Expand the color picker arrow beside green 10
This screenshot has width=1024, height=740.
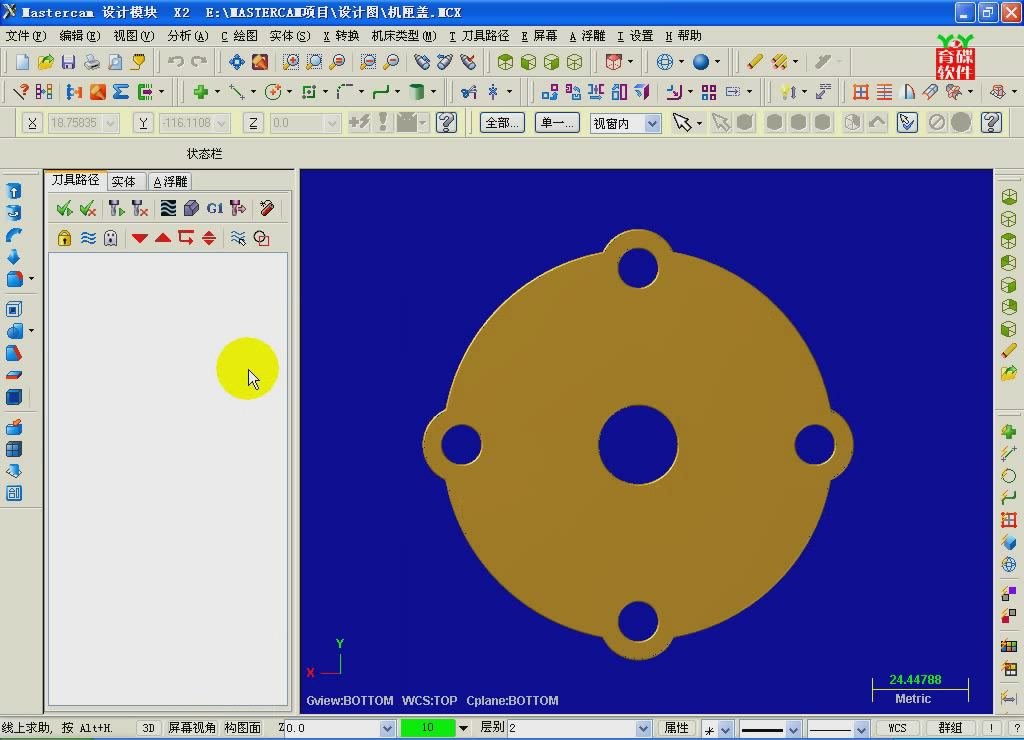pyautogui.click(x=463, y=728)
